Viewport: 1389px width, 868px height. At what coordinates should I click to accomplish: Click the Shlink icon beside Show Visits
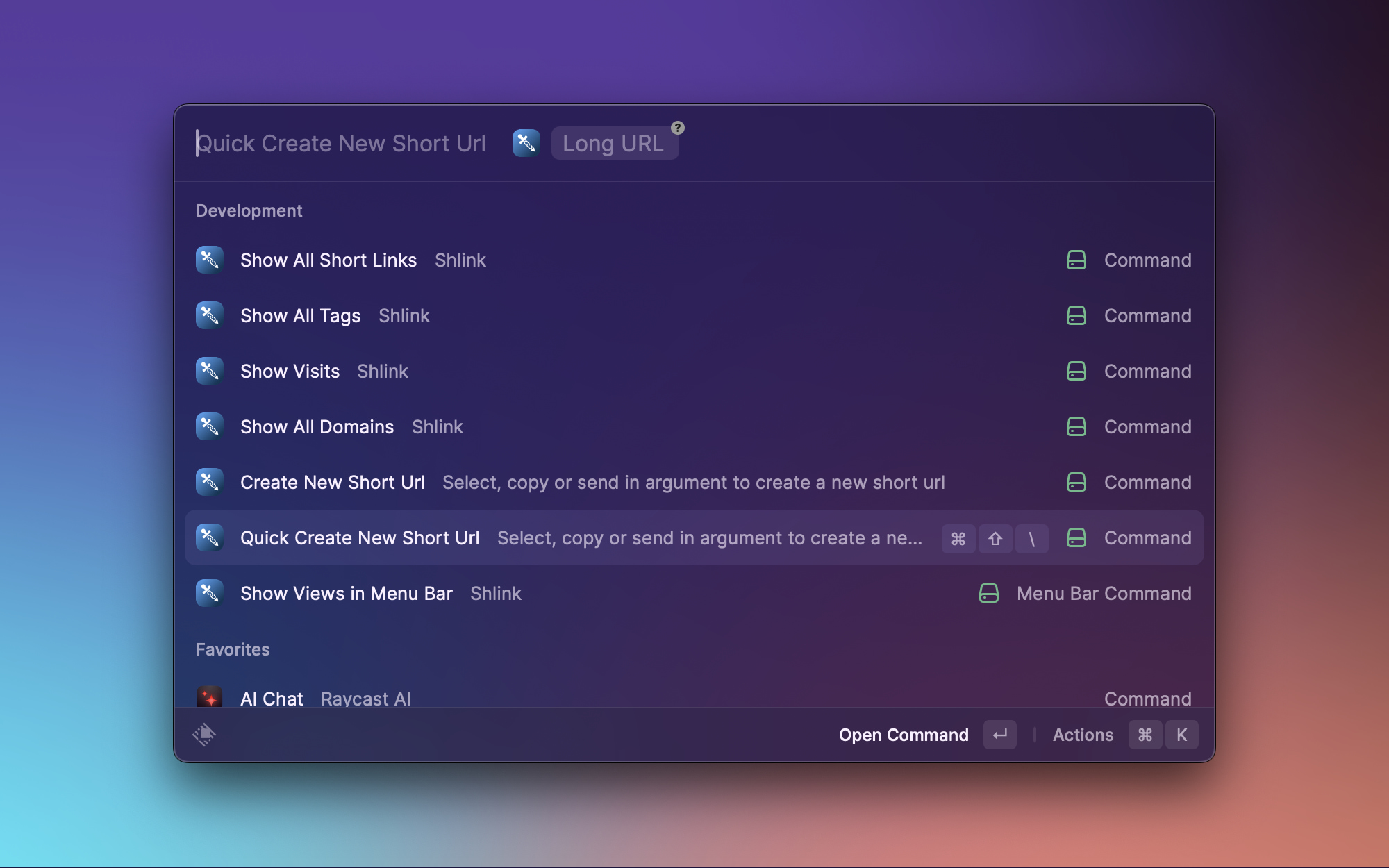click(209, 371)
